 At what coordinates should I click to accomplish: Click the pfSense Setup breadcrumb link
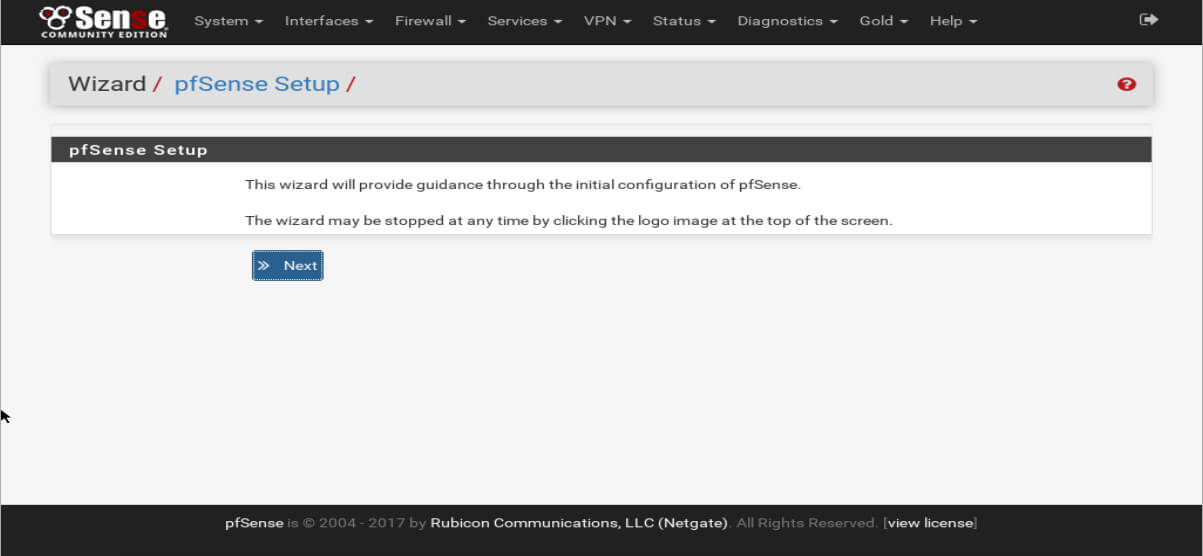point(257,84)
